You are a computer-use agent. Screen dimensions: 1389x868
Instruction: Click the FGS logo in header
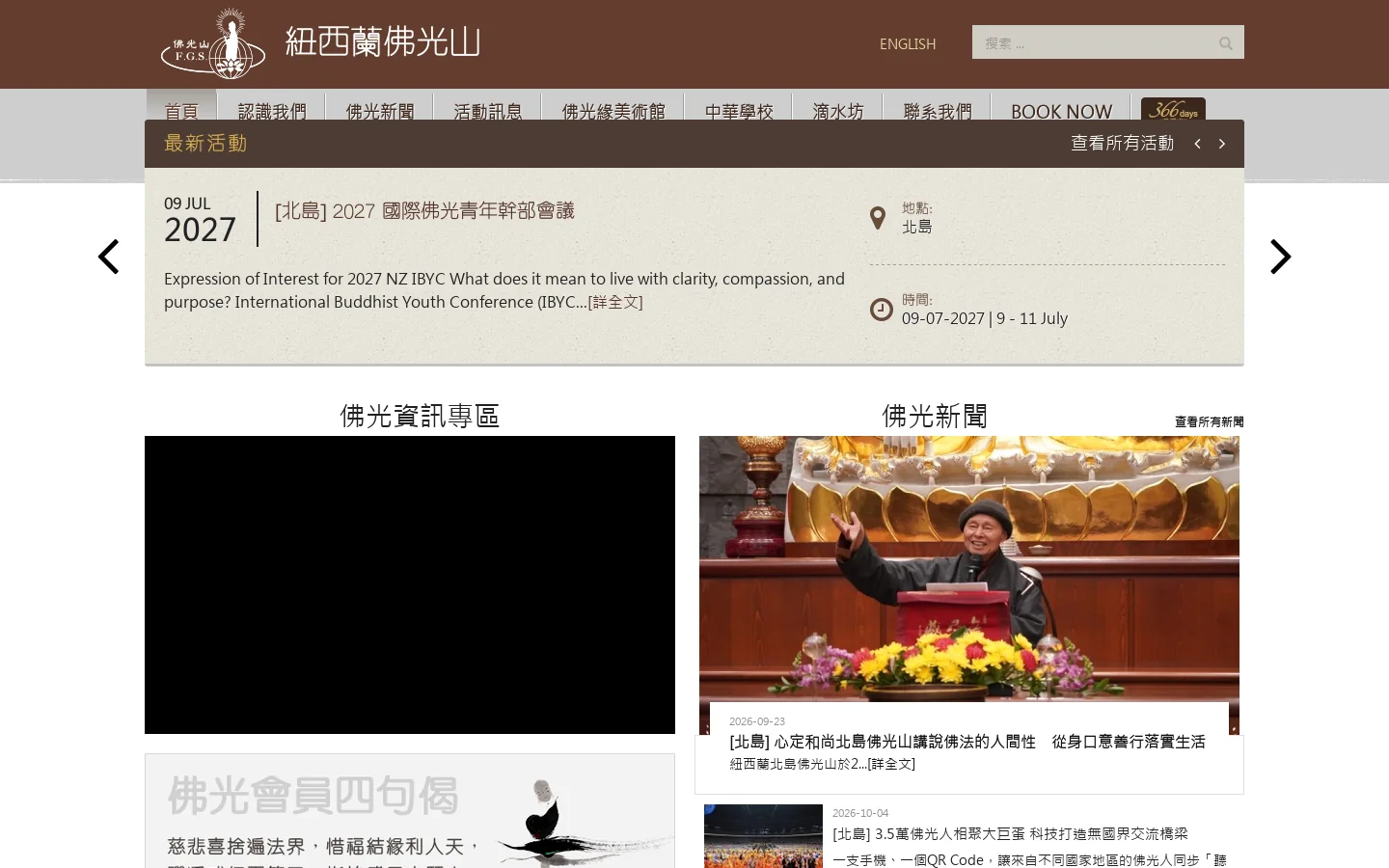tap(213, 44)
